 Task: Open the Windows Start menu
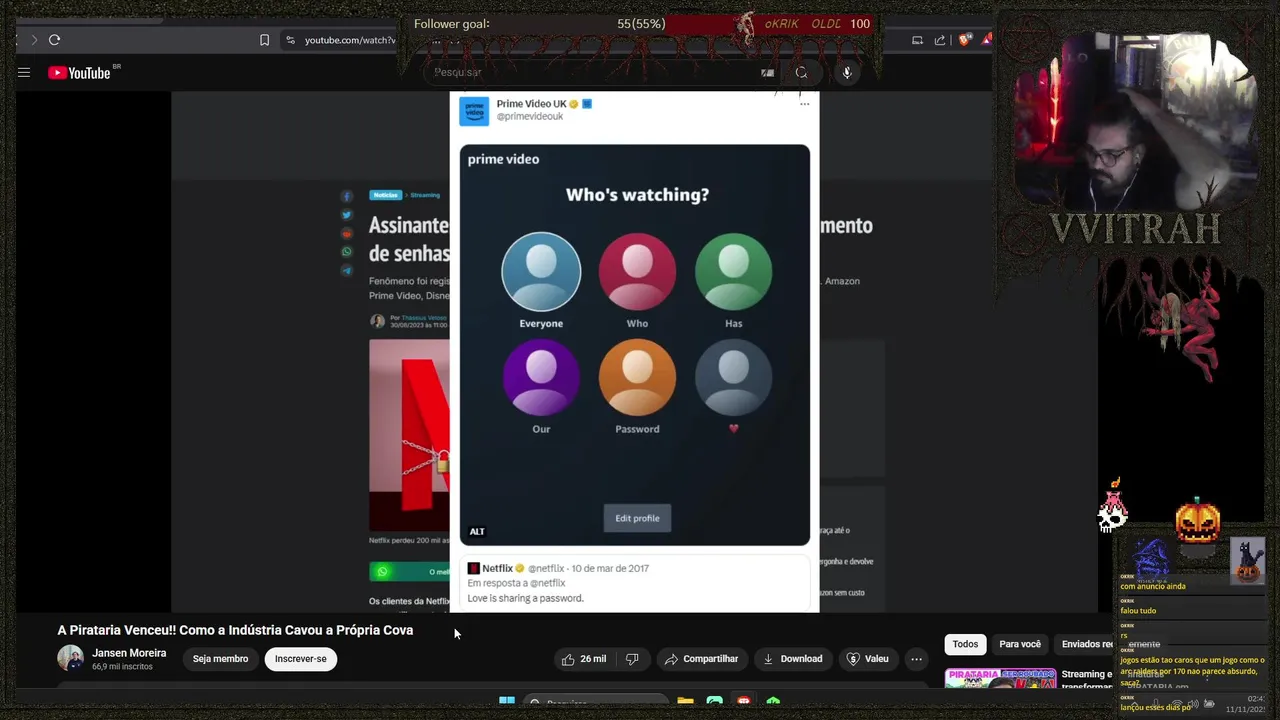507,702
